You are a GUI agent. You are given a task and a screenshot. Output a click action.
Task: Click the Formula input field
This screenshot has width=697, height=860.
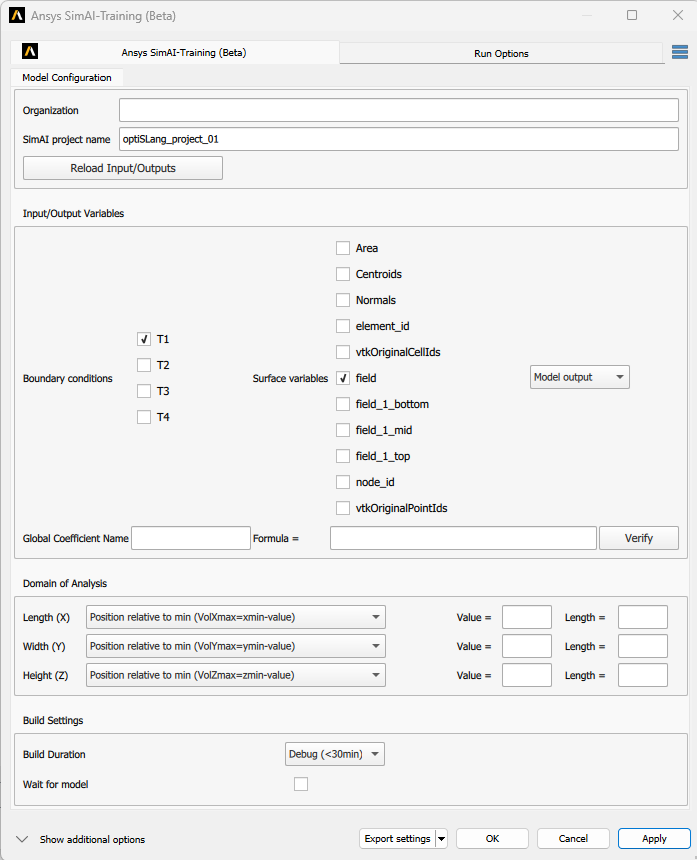[x=463, y=538]
